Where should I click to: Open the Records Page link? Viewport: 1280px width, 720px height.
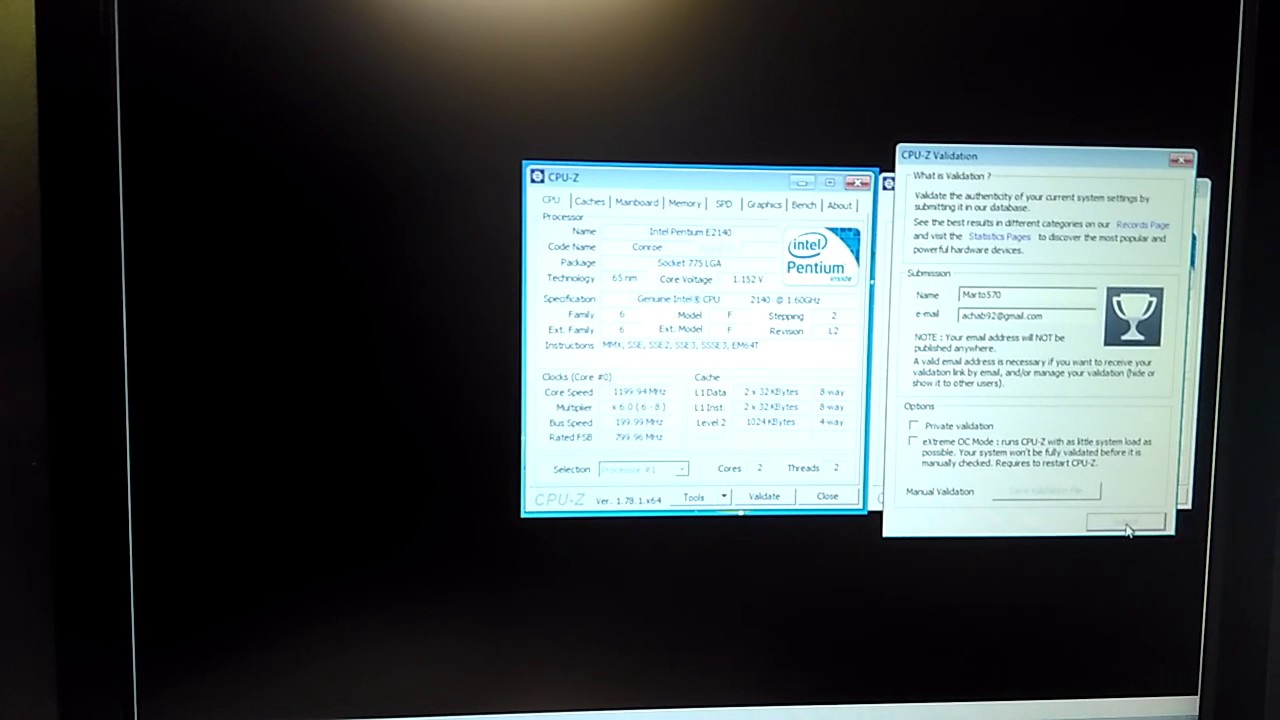point(1142,225)
